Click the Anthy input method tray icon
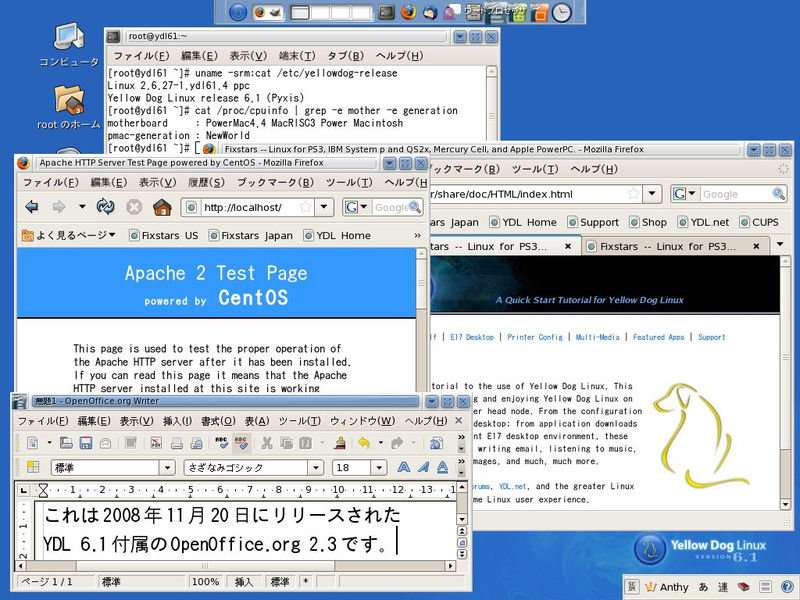800x600 pixels. tap(666, 587)
